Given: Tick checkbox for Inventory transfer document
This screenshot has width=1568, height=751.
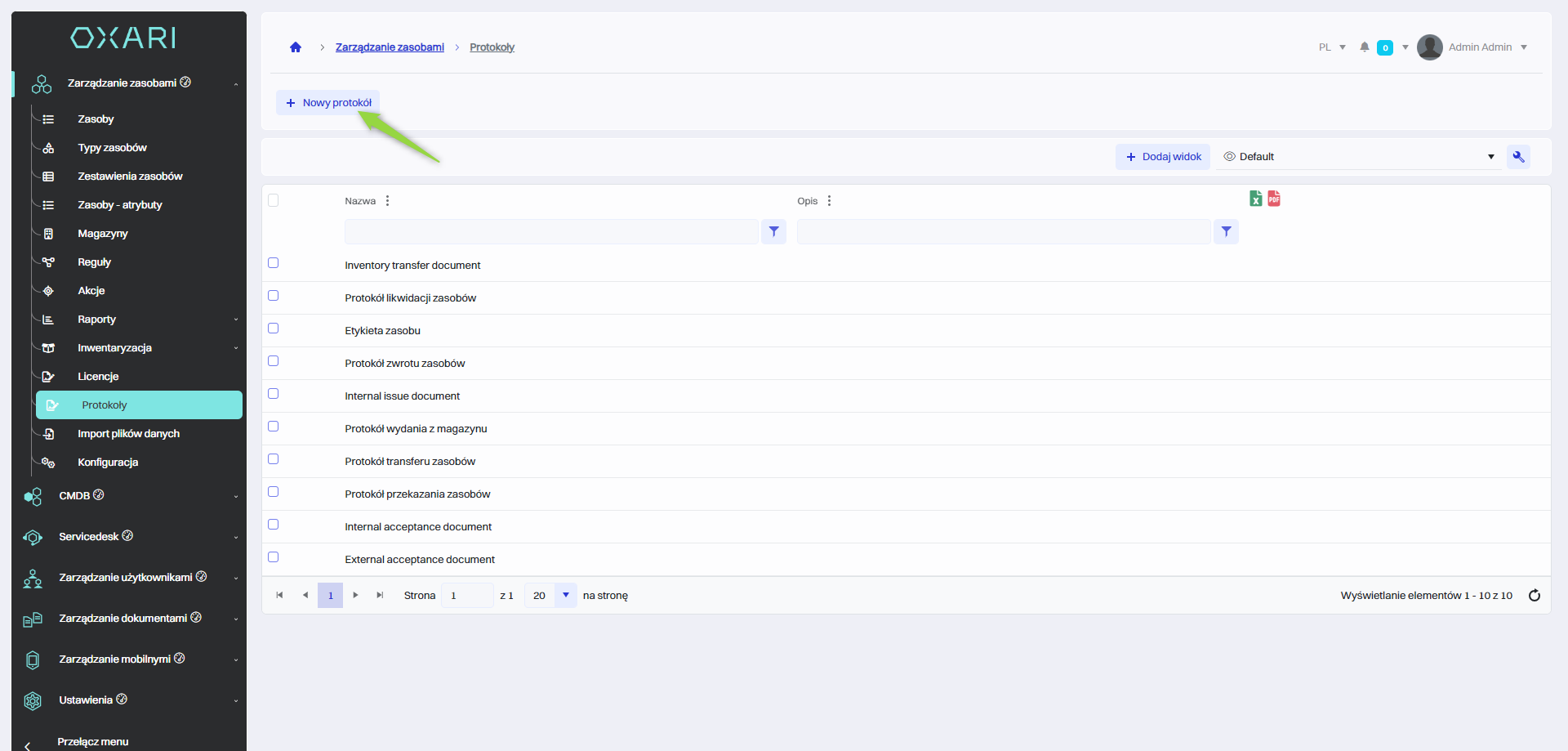Looking at the screenshot, I should click(x=274, y=263).
